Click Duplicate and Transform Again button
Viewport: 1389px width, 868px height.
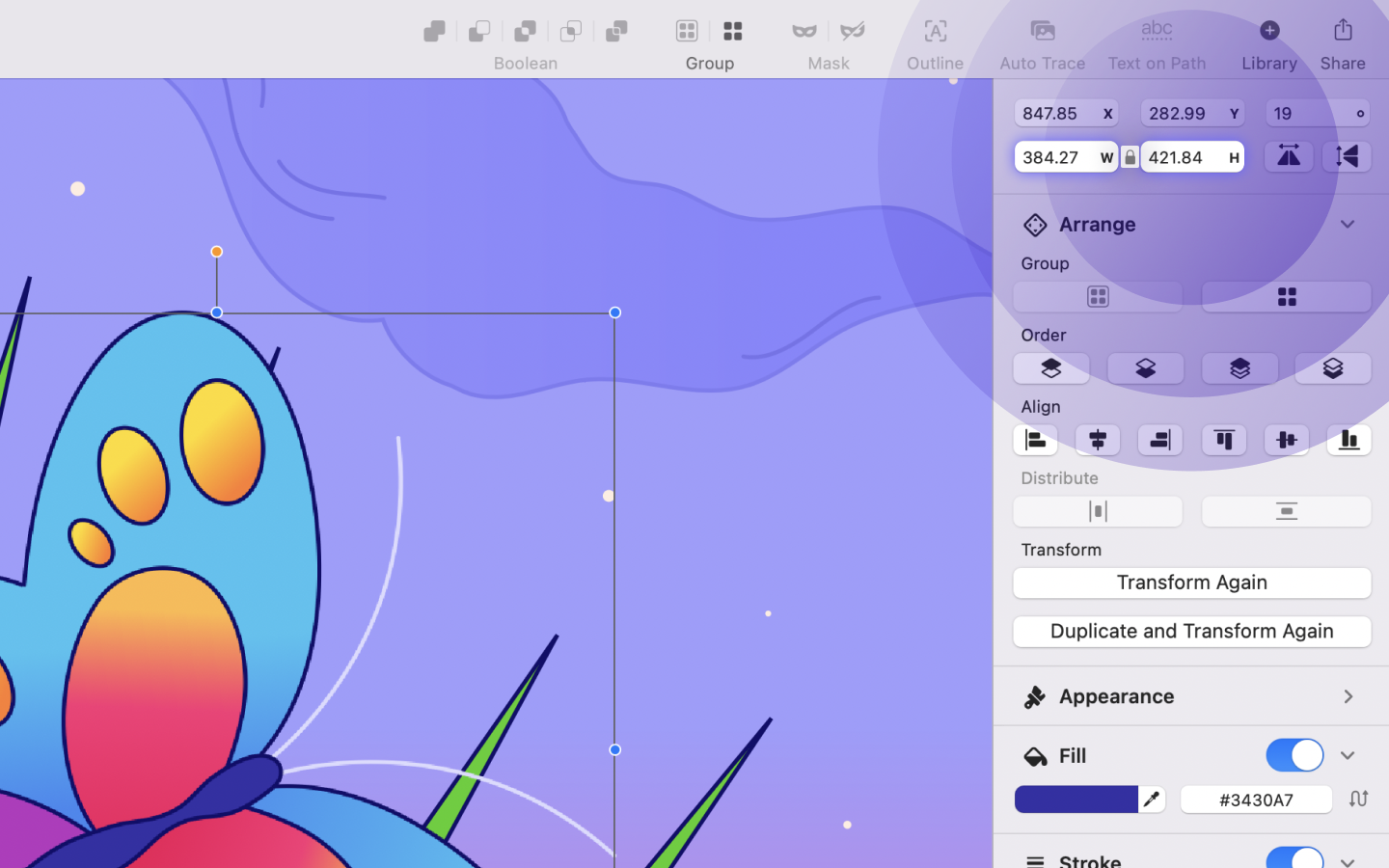[1192, 631]
